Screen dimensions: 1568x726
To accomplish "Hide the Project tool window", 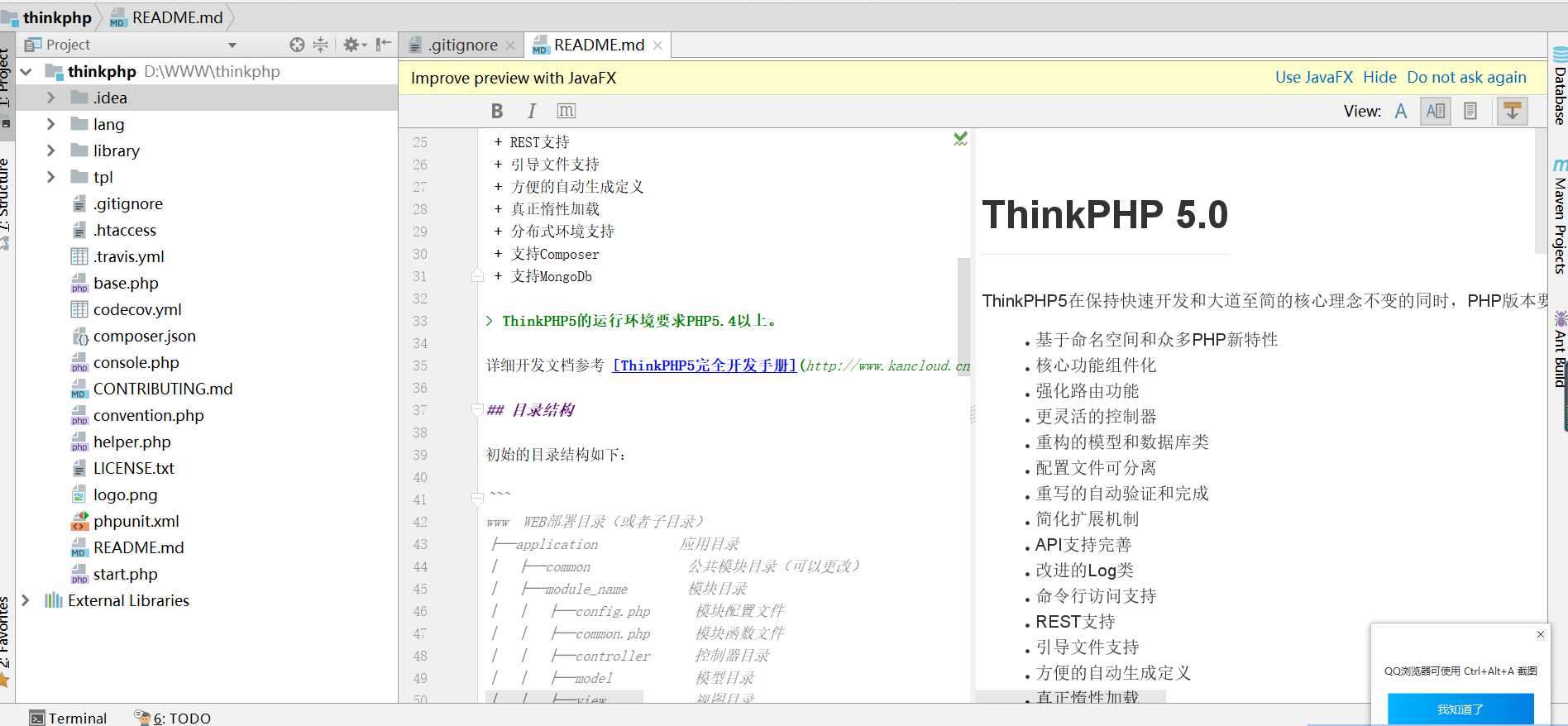I will click(x=384, y=45).
